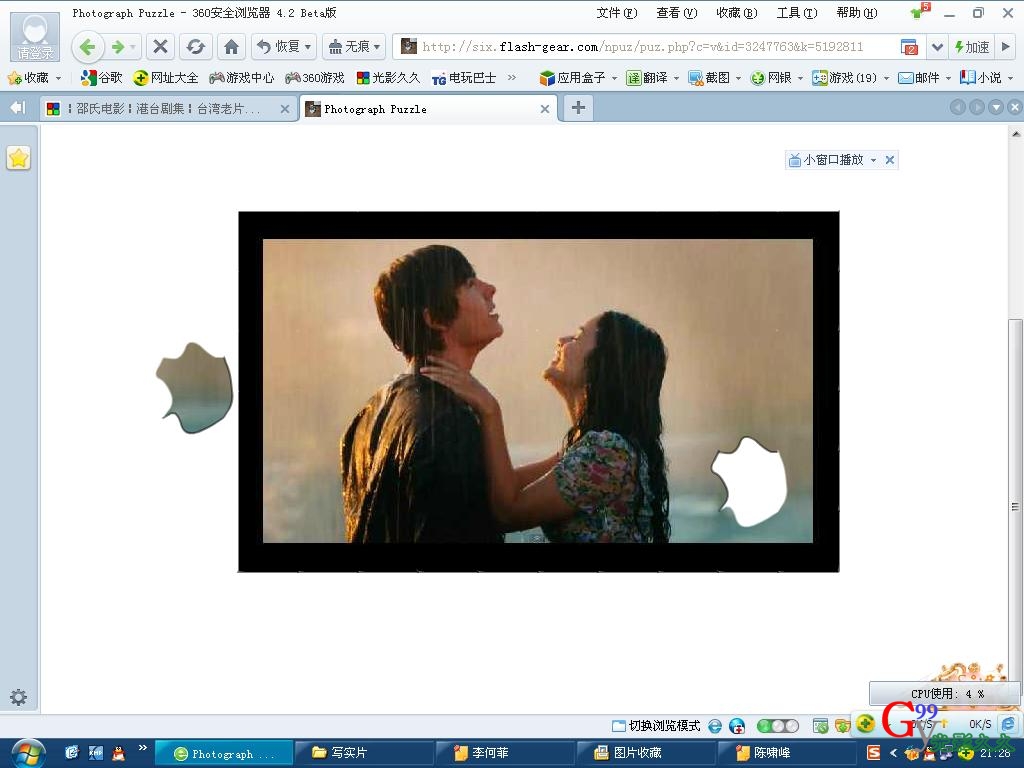The height and width of the screenshot is (768, 1024).
Task: Open the blocked popups icon in address bar
Action: tap(908, 47)
